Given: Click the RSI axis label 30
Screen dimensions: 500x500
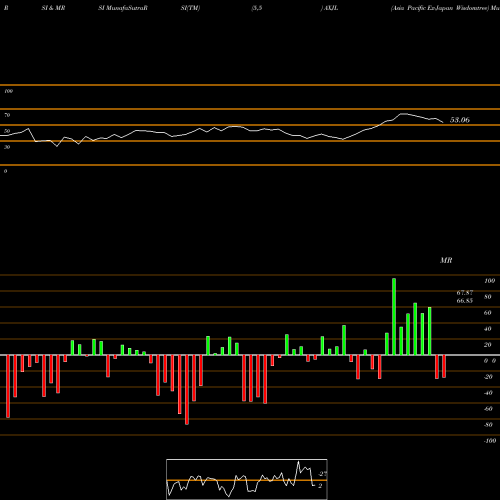Looking at the screenshot, I should [7, 147].
